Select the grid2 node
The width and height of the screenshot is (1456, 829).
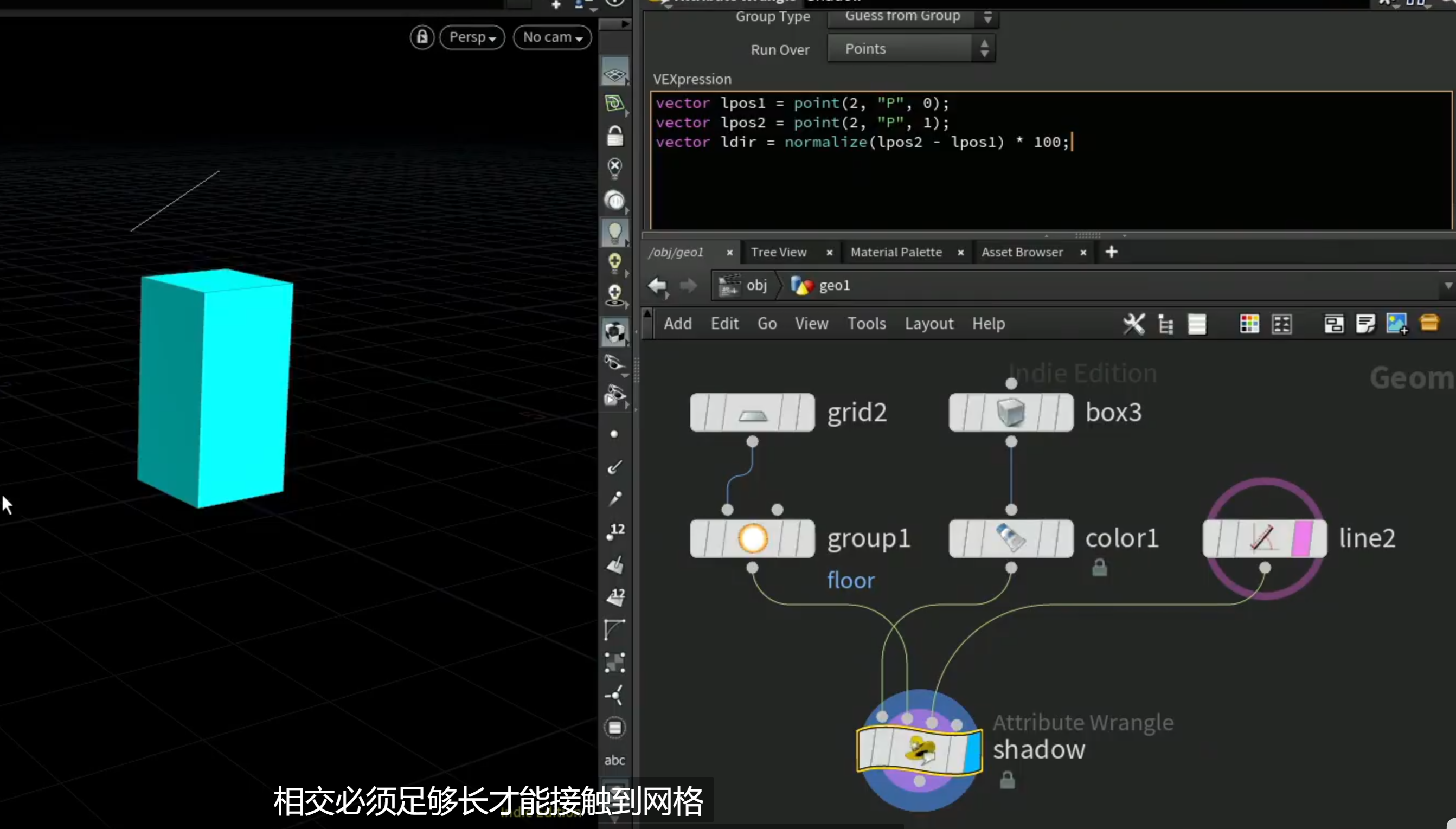[752, 413]
